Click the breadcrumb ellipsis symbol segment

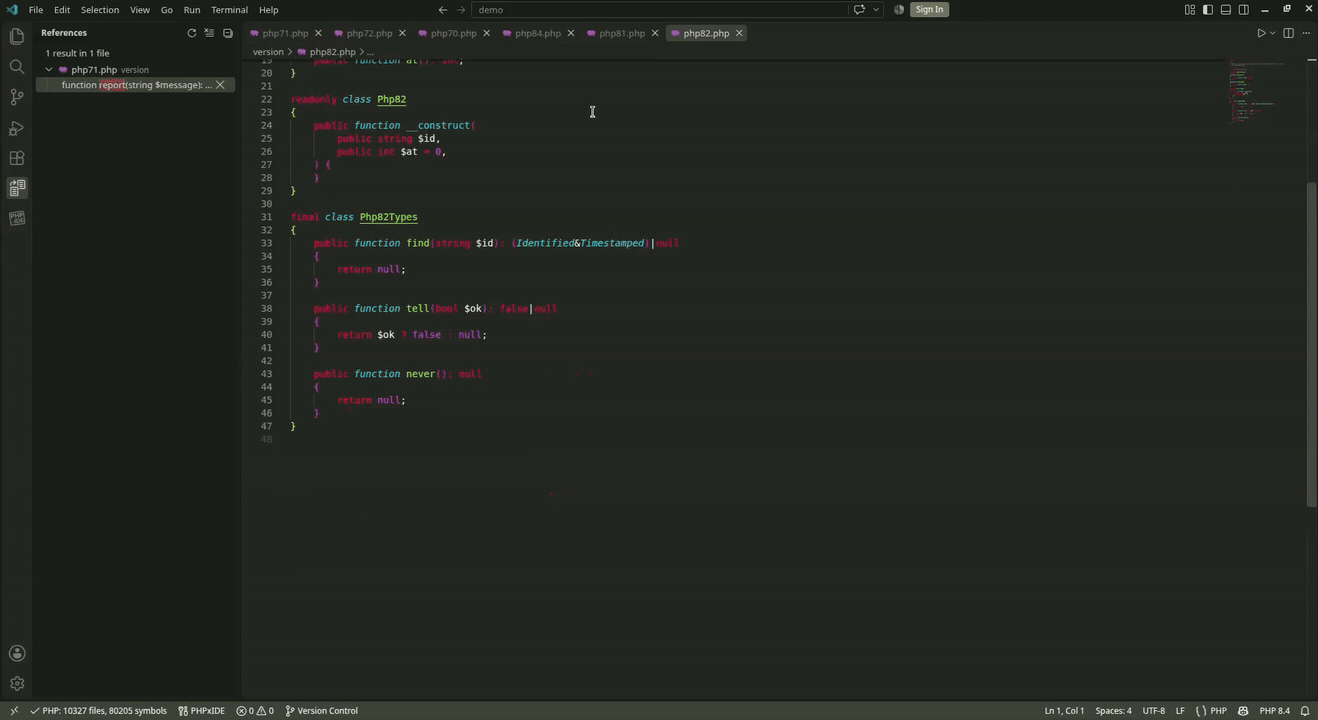(x=370, y=52)
